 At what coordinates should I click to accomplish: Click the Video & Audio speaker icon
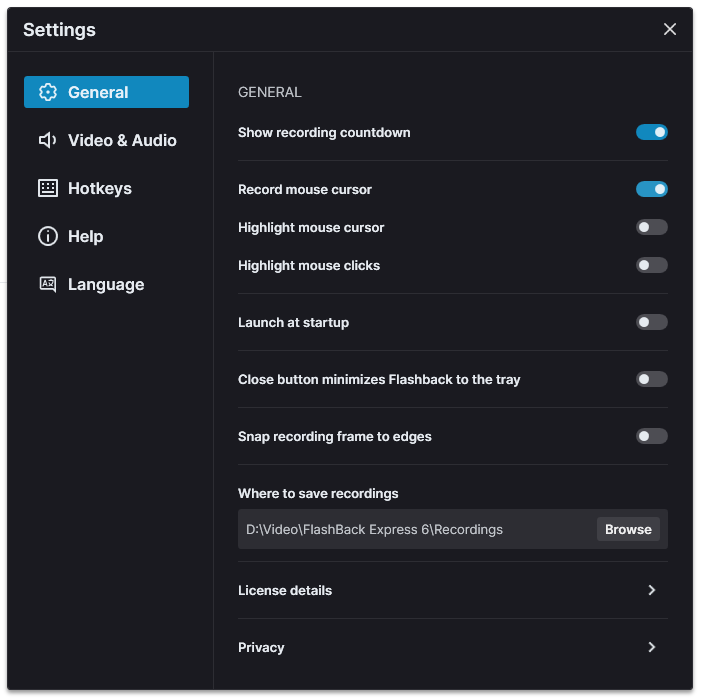(x=48, y=140)
